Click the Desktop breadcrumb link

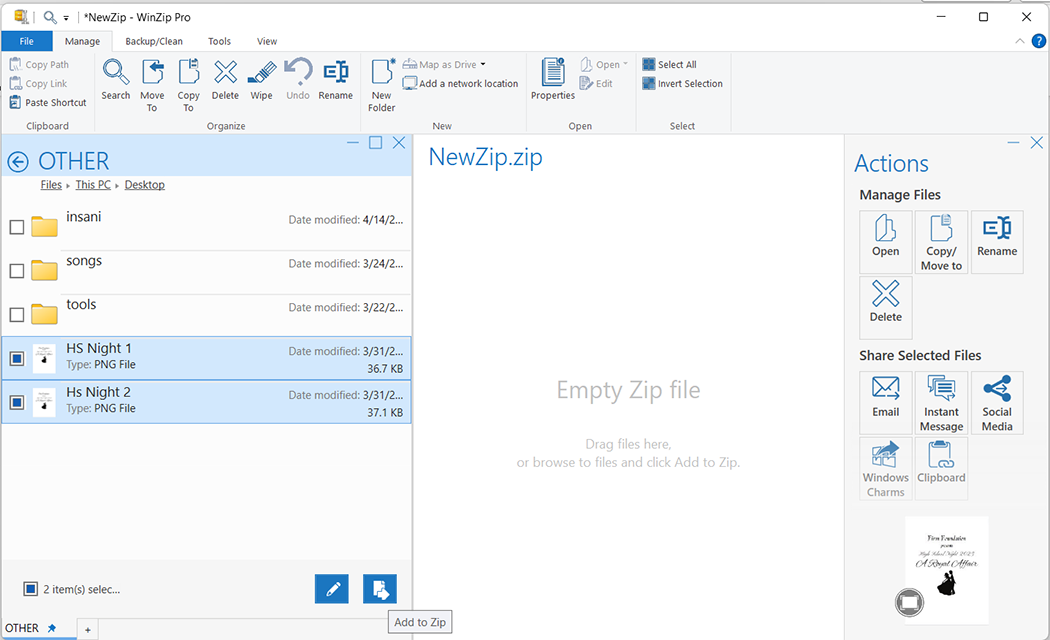[x=145, y=185]
